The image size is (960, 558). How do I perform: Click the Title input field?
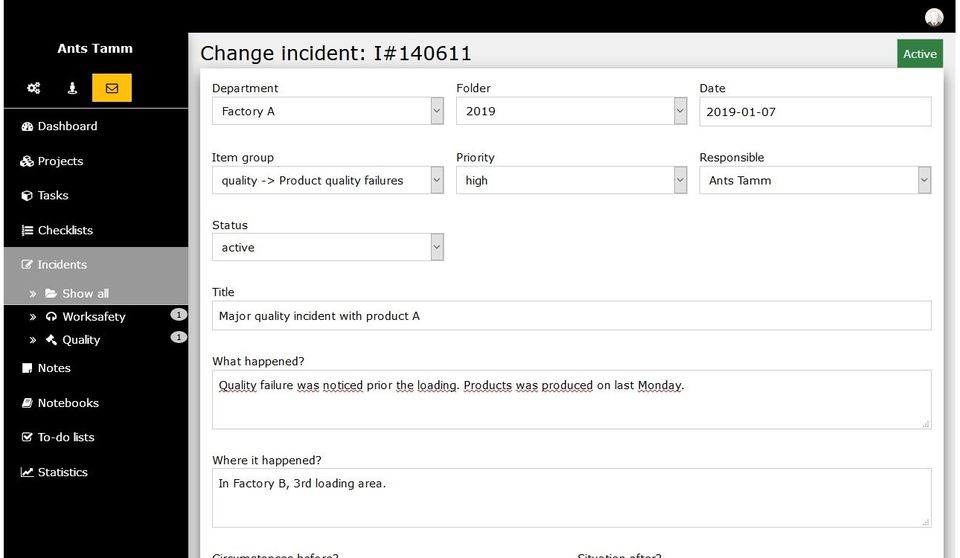pos(571,315)
